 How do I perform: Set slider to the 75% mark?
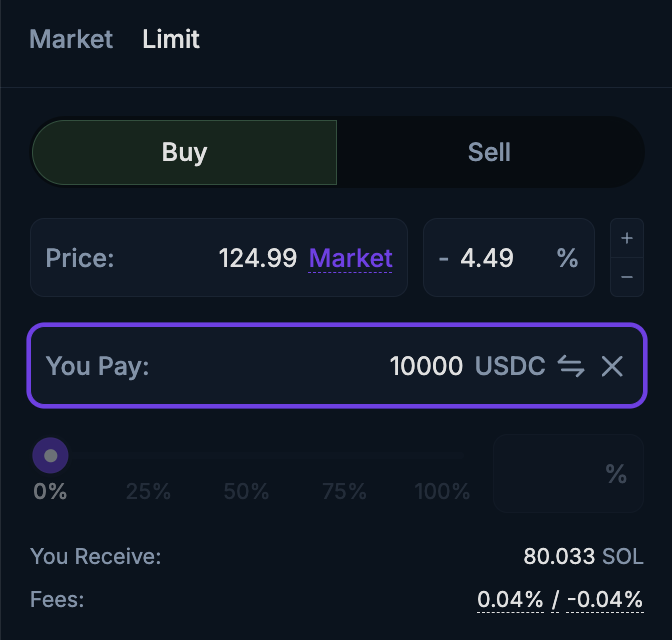click(x=344, y=458)
